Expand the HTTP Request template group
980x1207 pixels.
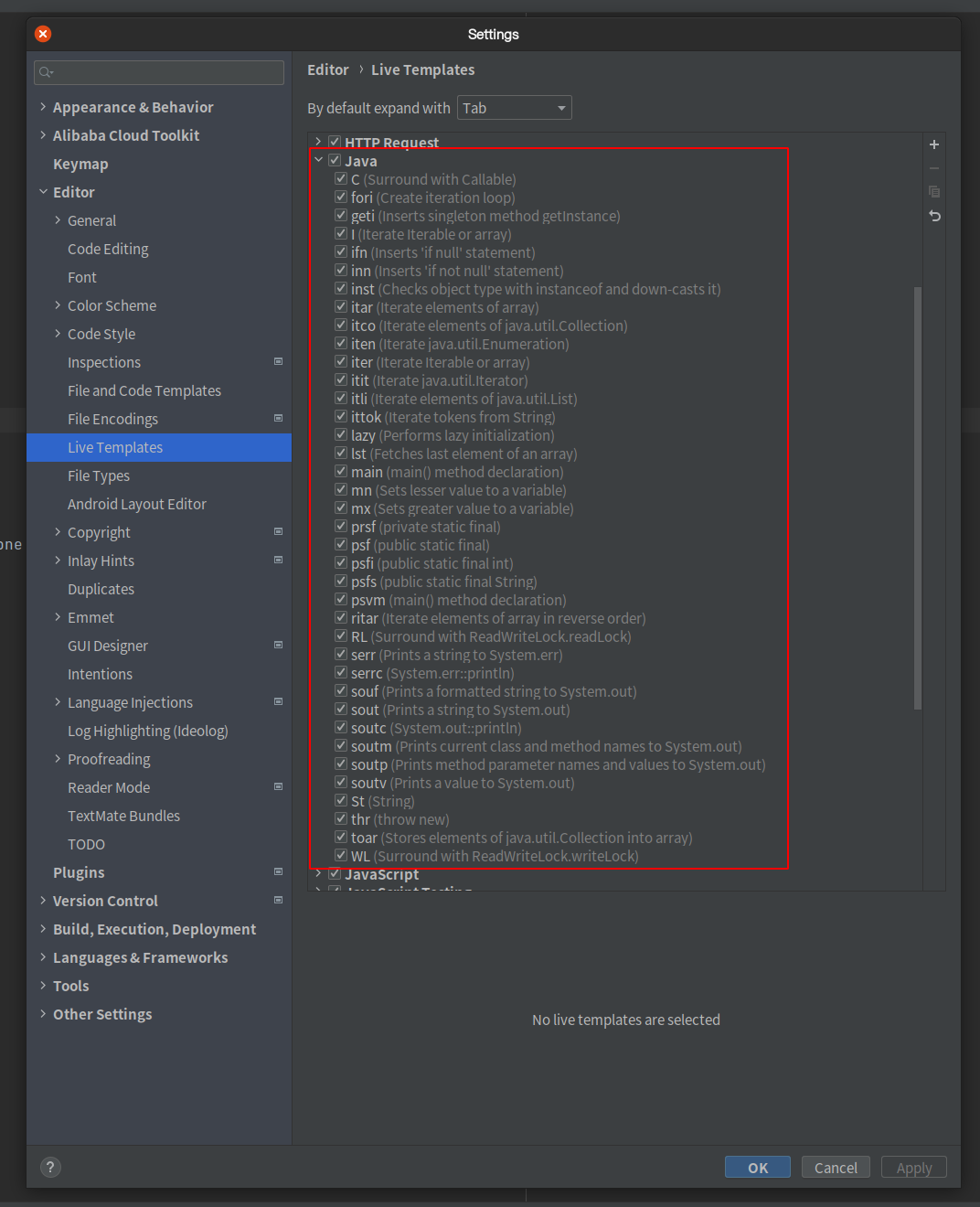pos(318,142)
